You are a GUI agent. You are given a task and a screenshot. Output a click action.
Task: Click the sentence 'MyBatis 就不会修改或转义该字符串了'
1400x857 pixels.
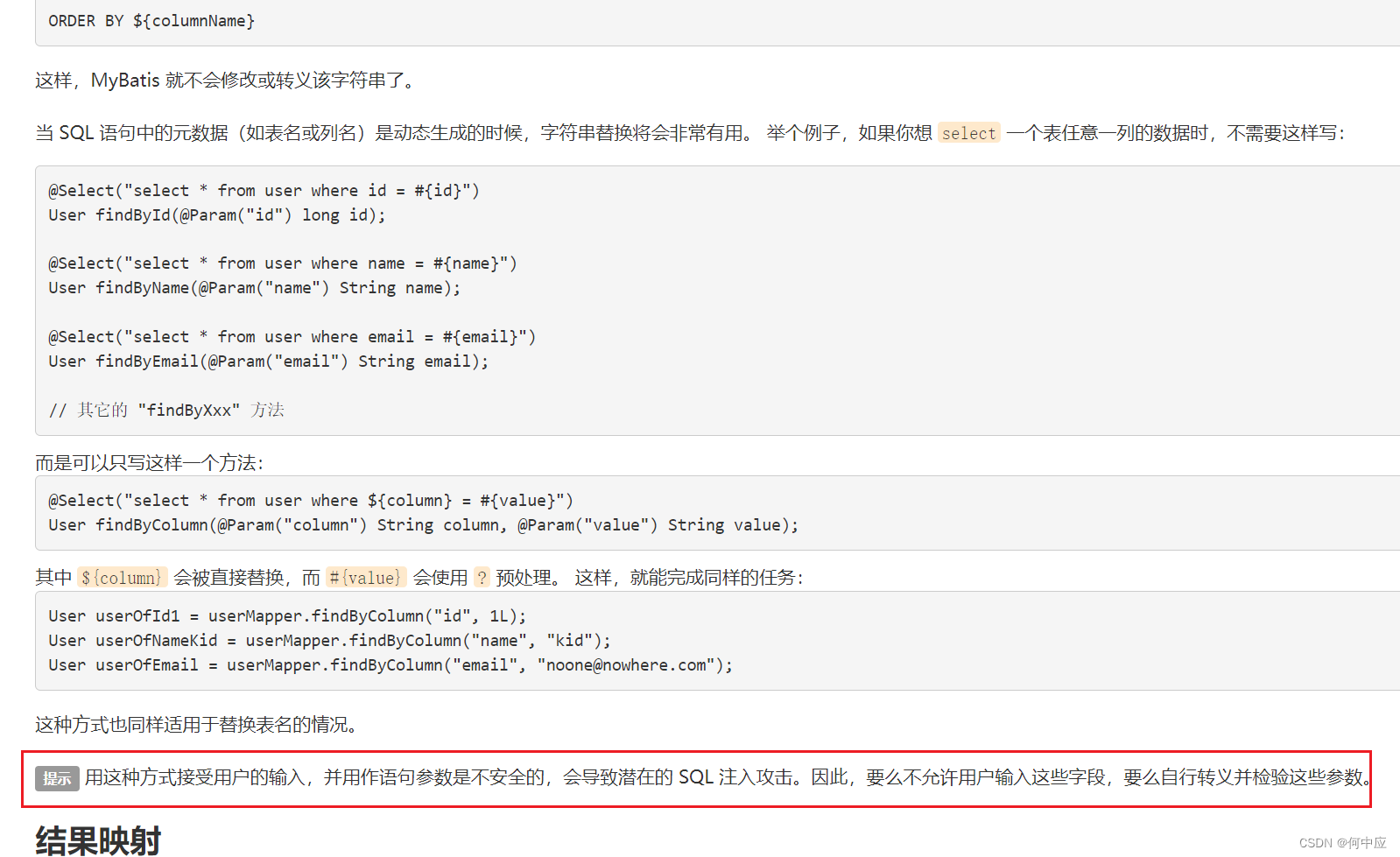(x=252, y=81)
